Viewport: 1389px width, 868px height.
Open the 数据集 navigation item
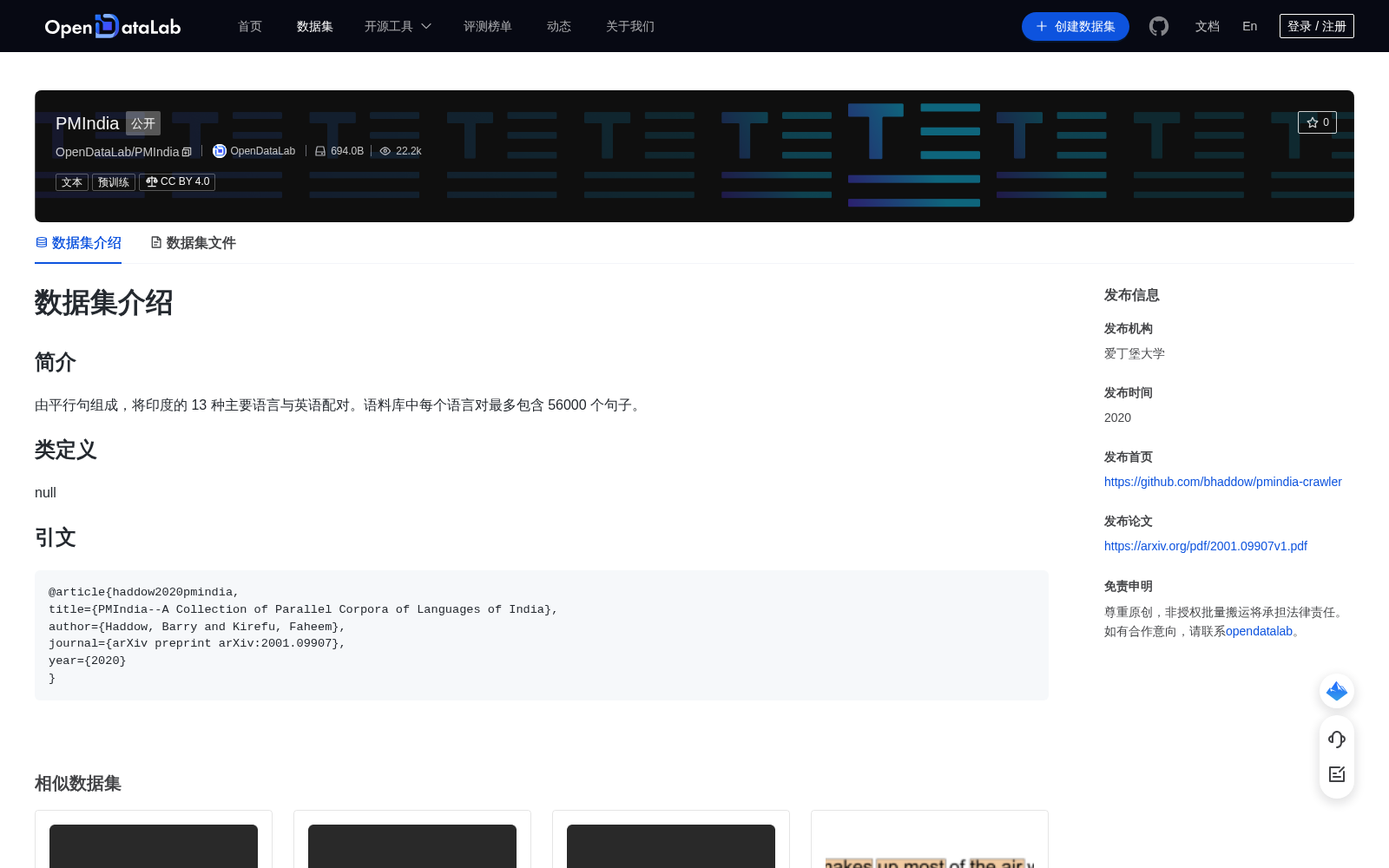[x=315, y=26]
